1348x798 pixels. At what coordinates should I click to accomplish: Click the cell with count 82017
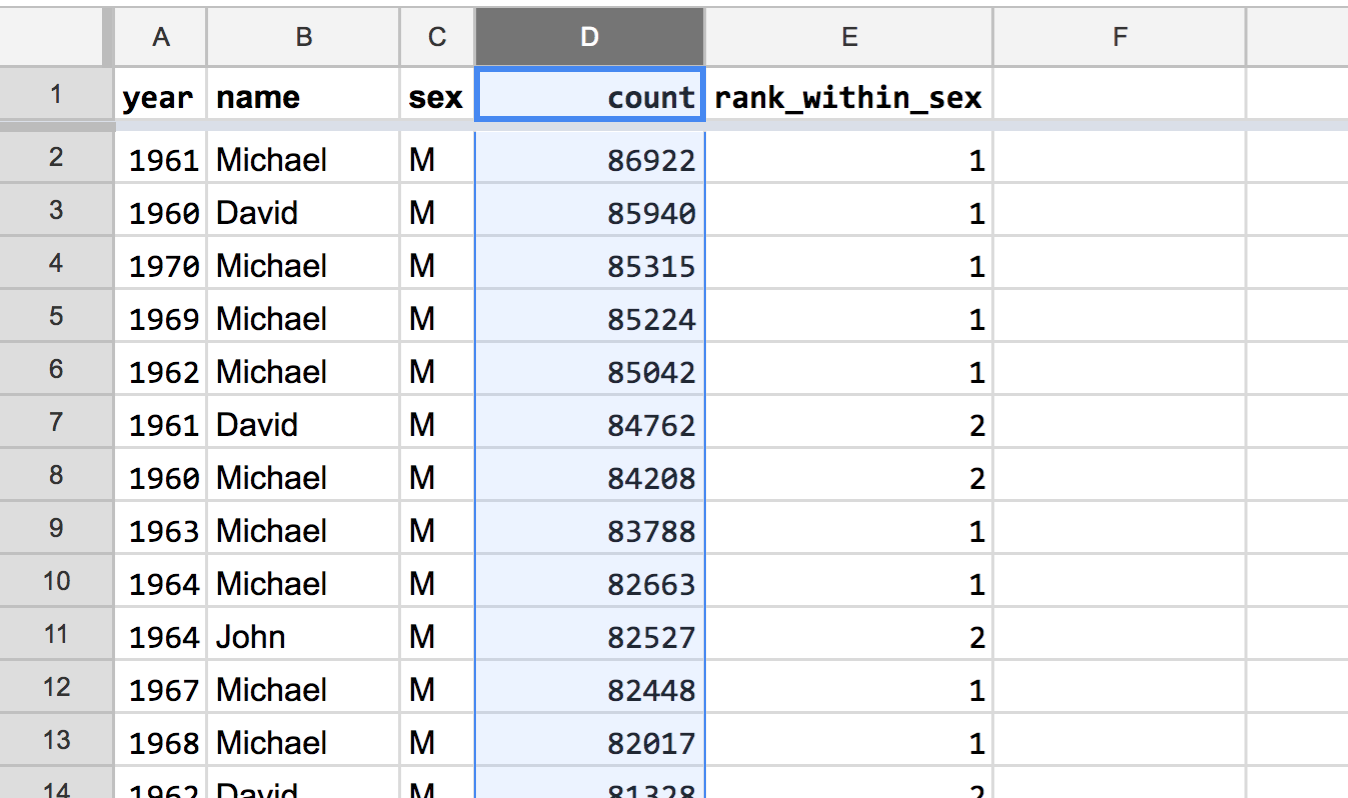pyautogui.click(x=590, y=742)
